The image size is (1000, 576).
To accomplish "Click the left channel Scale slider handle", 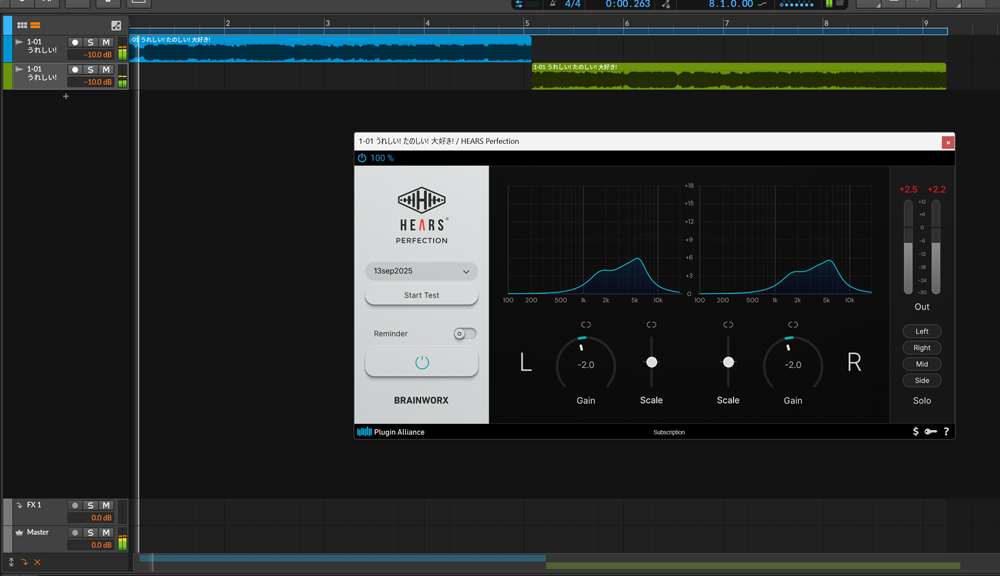I will click(x=651, y=362).
